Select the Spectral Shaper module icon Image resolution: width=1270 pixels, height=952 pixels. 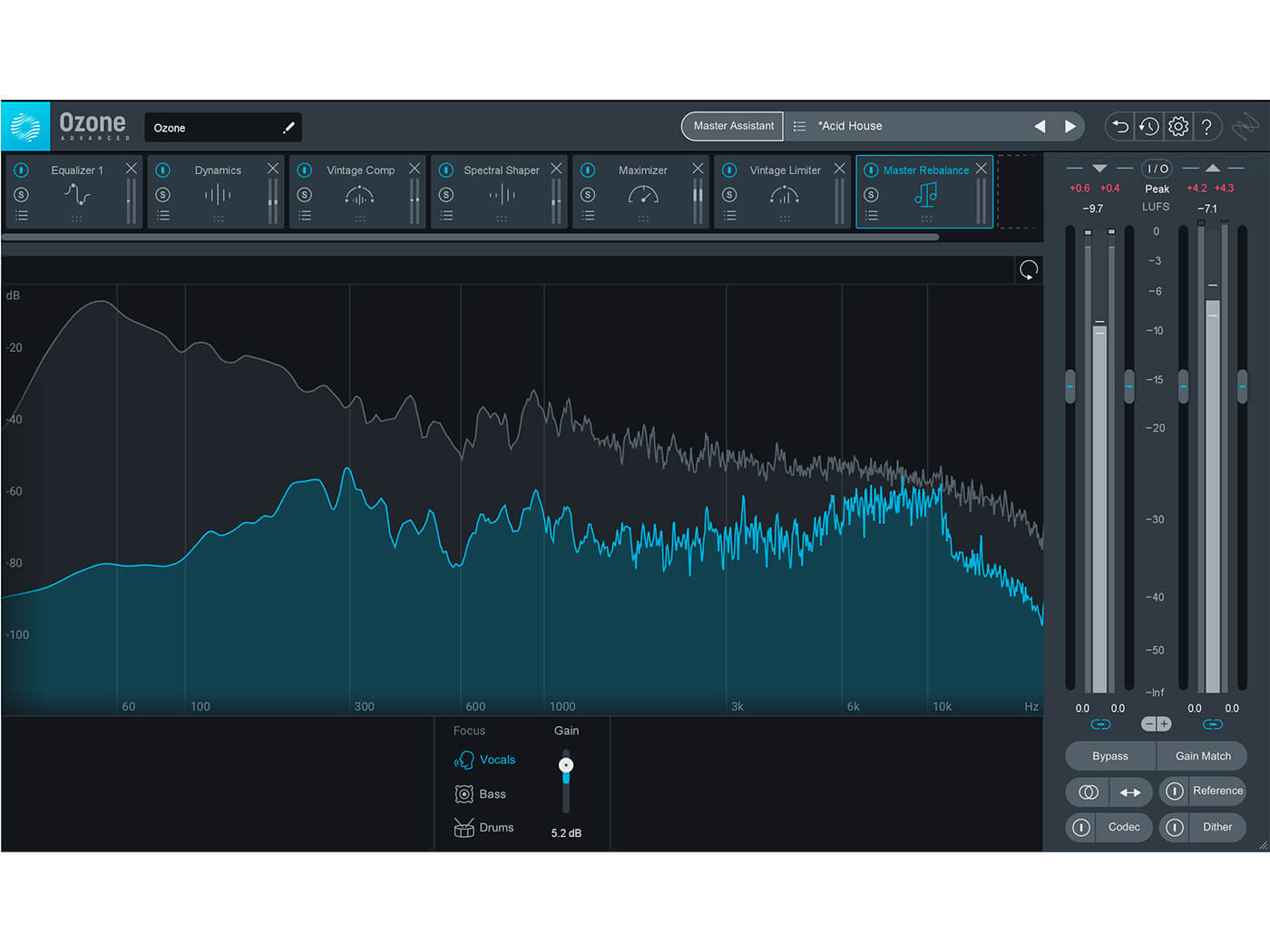click(x=502, y=194)
